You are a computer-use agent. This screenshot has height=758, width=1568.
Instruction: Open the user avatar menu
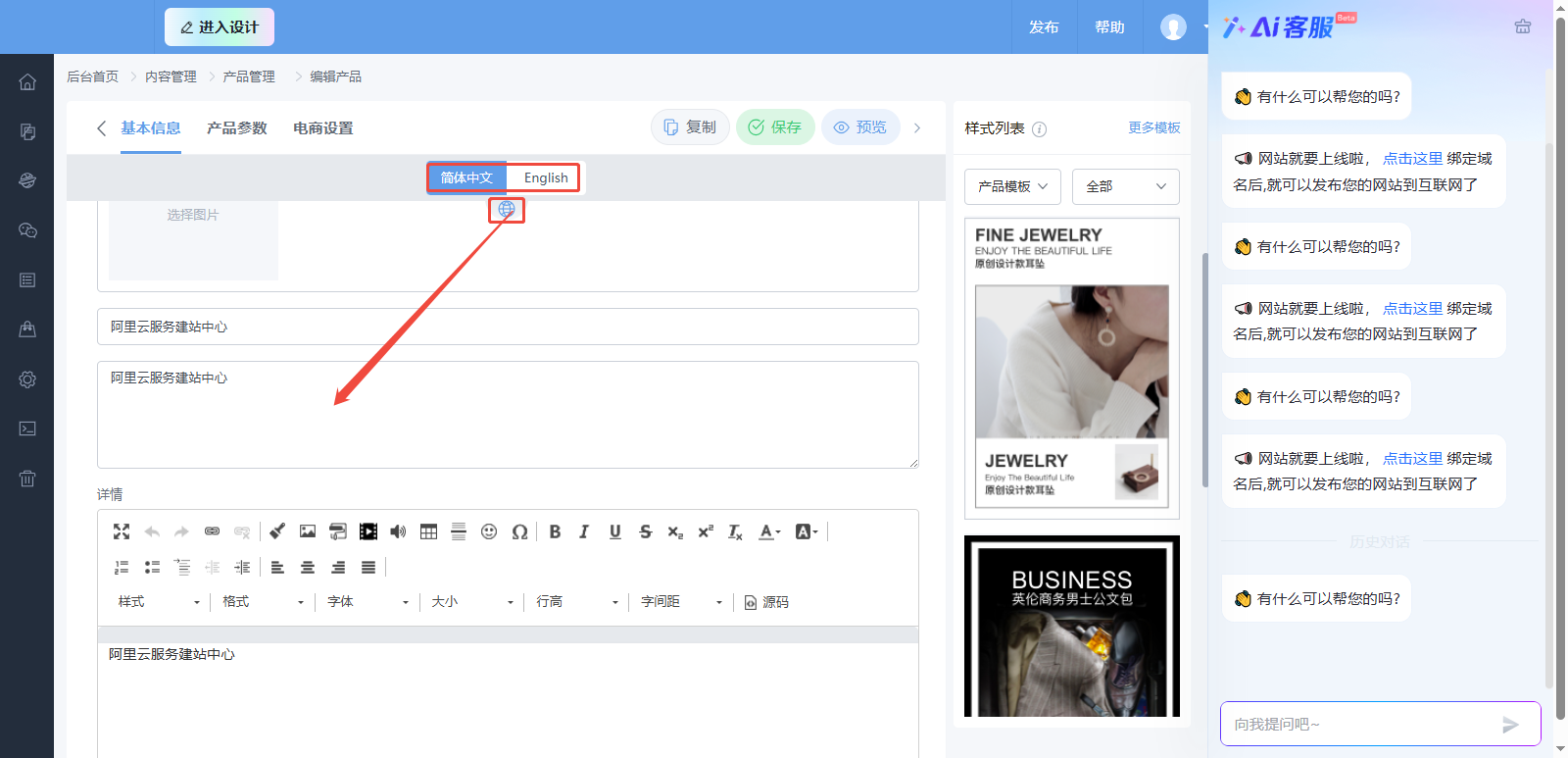1173,27
